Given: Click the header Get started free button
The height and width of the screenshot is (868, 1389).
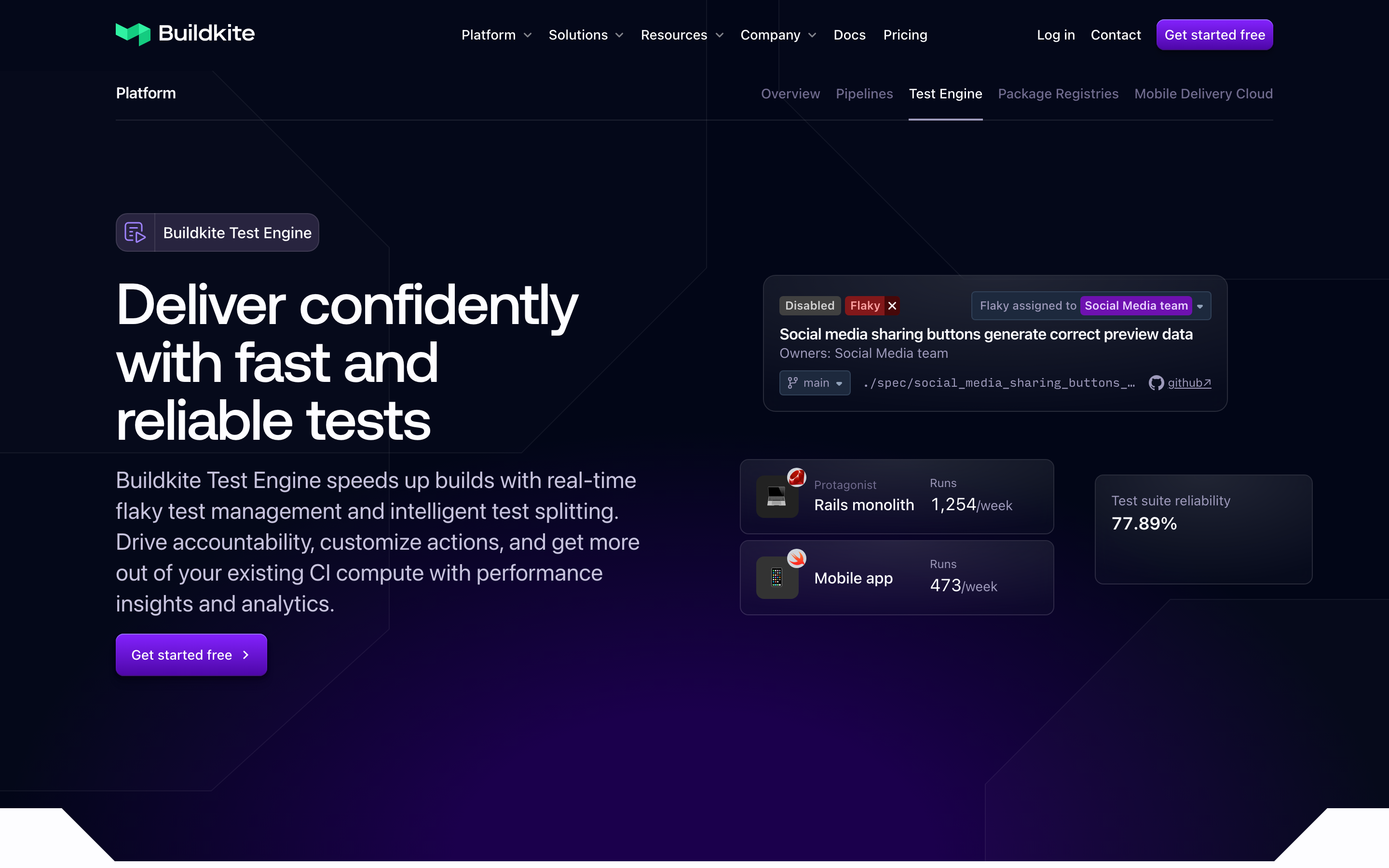Looking at the screenshot, I should pyautogui.click(x=1214, y=35).
